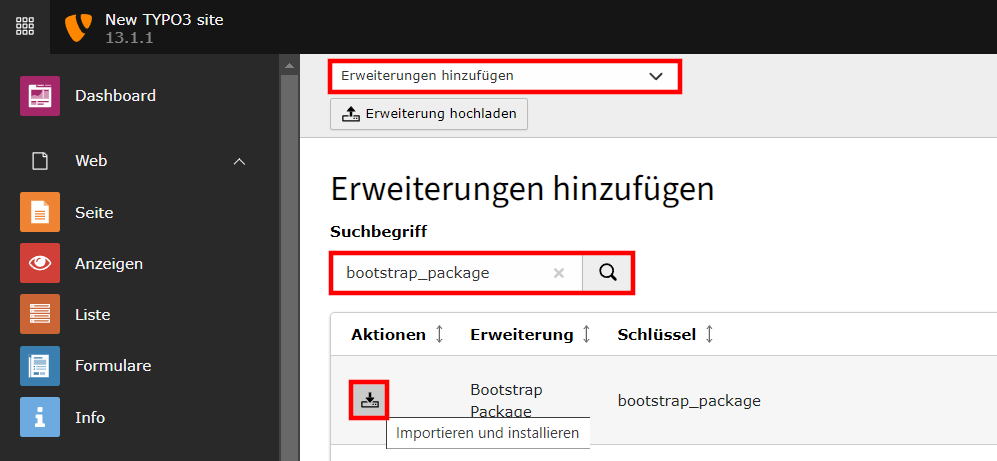Open the Liste module icon

(40, 315)
